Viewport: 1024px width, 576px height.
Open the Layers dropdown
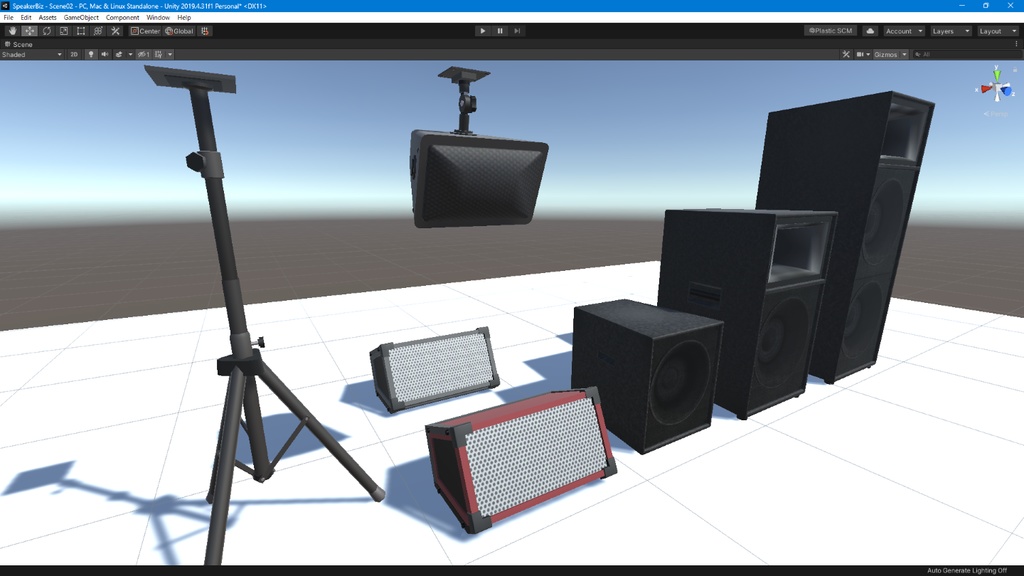pos(951,31)
